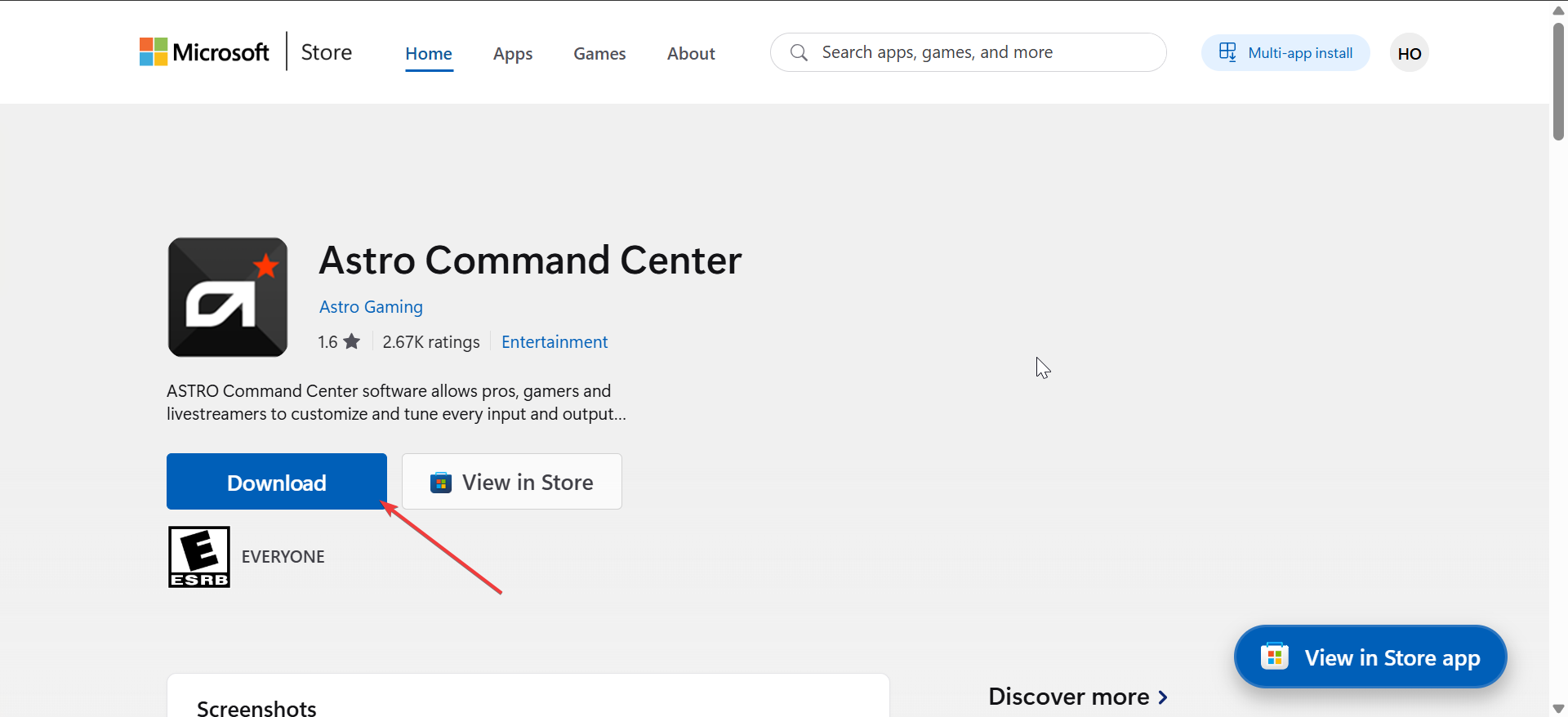Open the About tab
The width and height of the screenshot is (1568, 717).
691,54
